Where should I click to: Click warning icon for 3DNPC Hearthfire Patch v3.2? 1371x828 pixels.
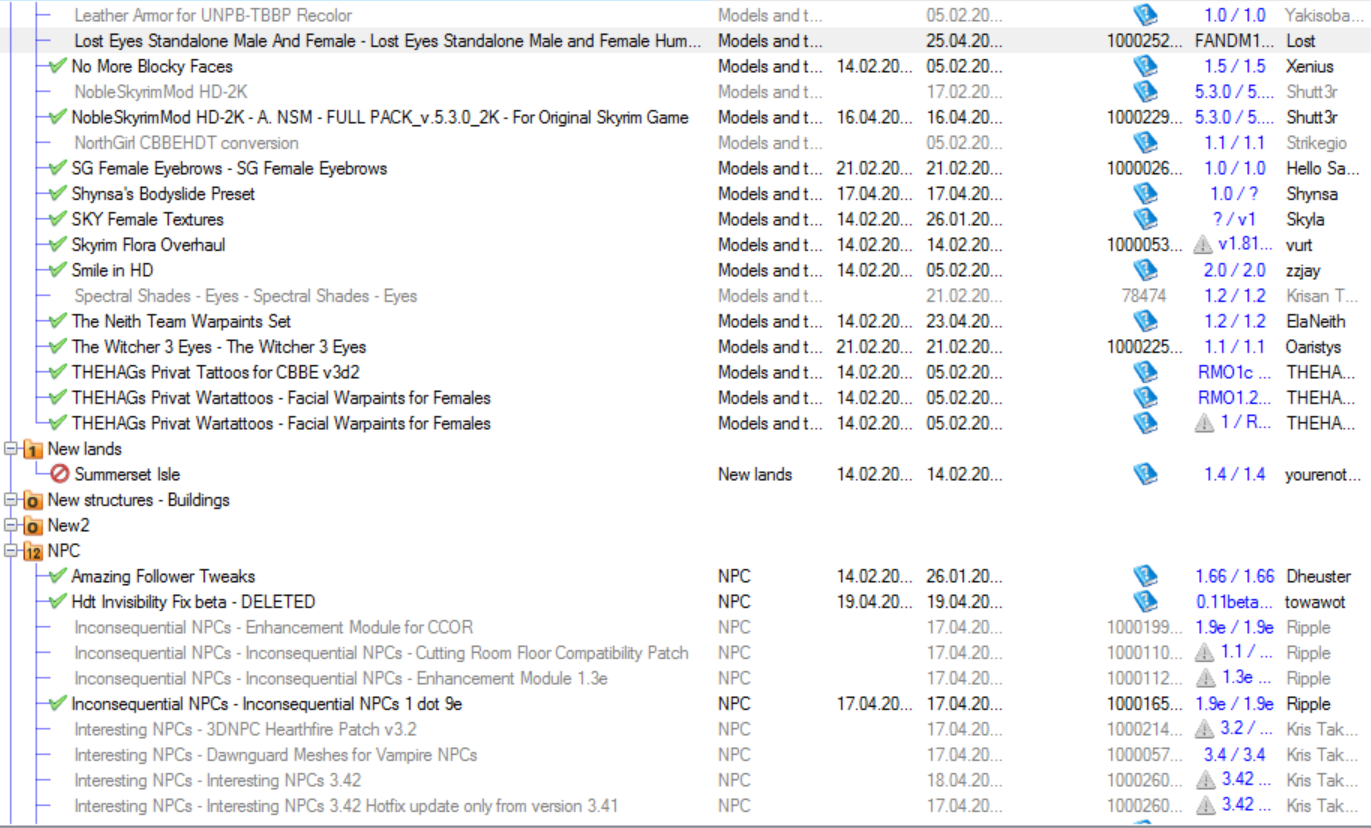click(1206, 730)
